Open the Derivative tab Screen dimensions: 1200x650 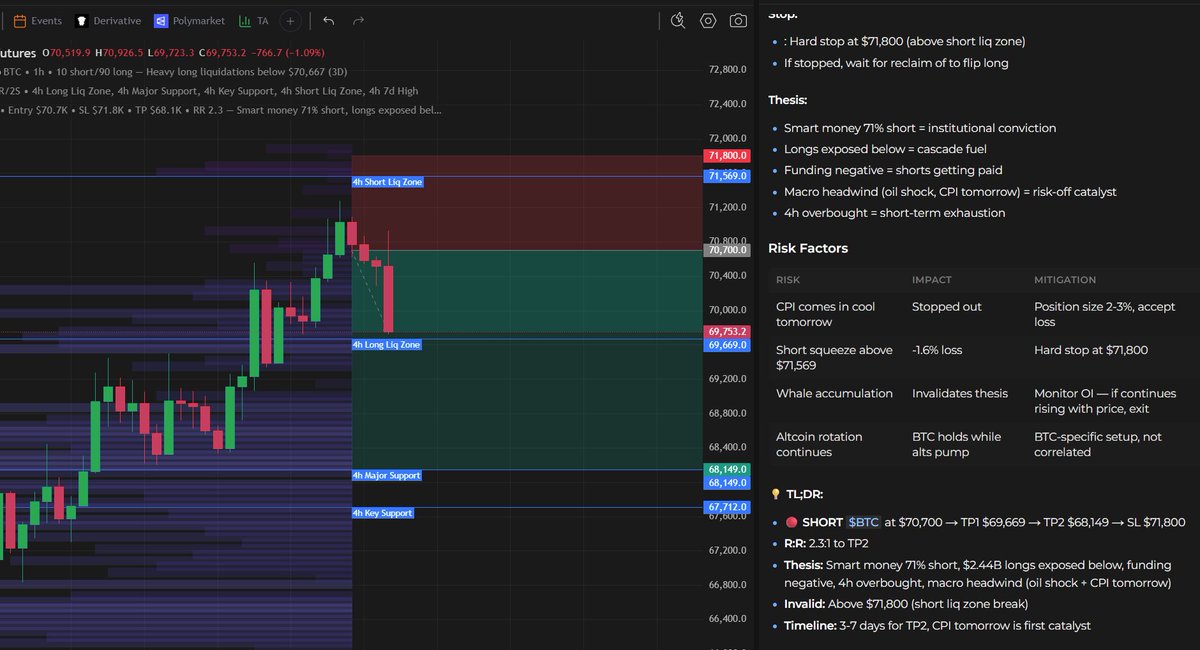click(x=110, y=20)
